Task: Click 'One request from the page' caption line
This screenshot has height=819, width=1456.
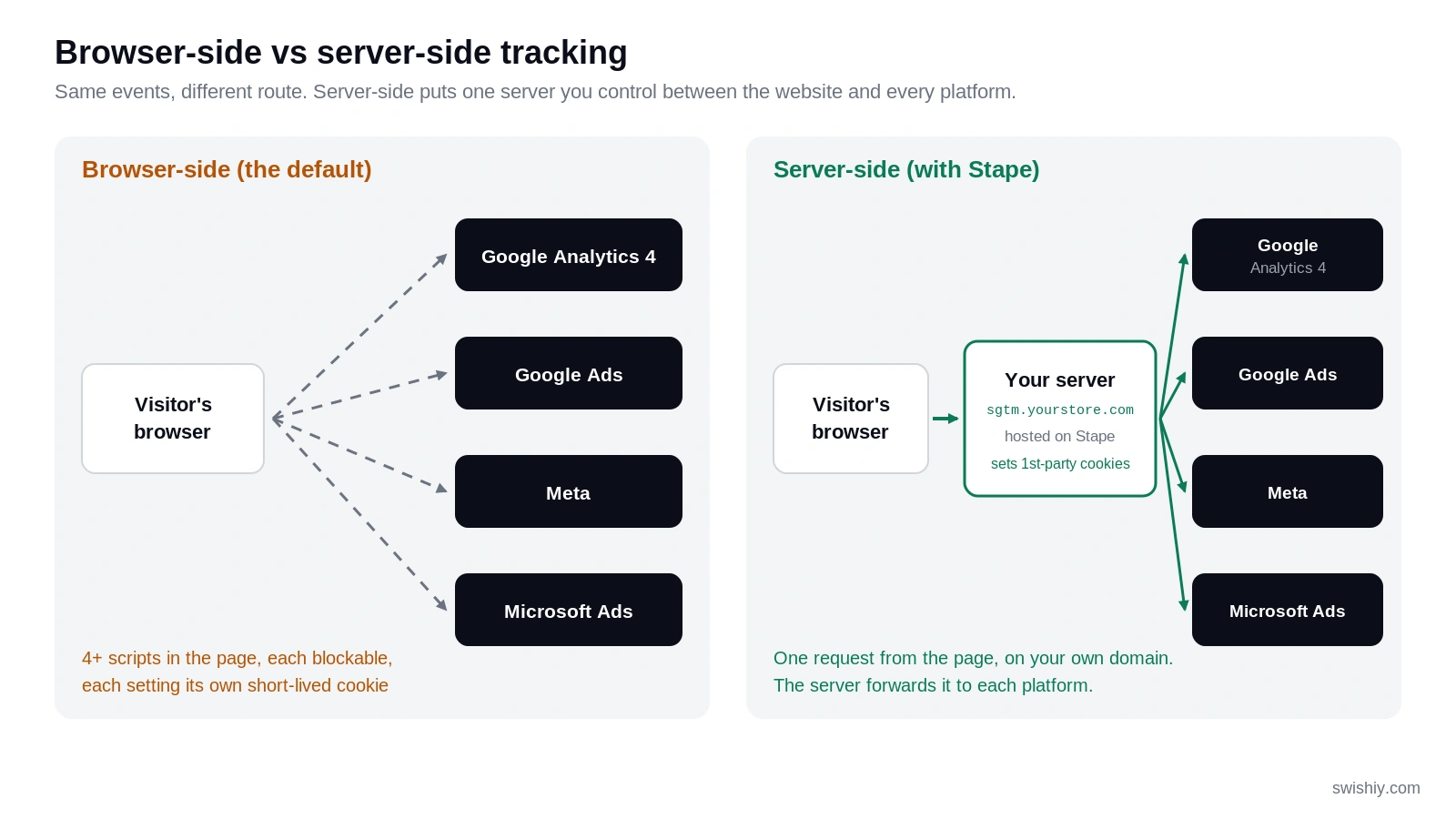Action: (x=974, y=658)
